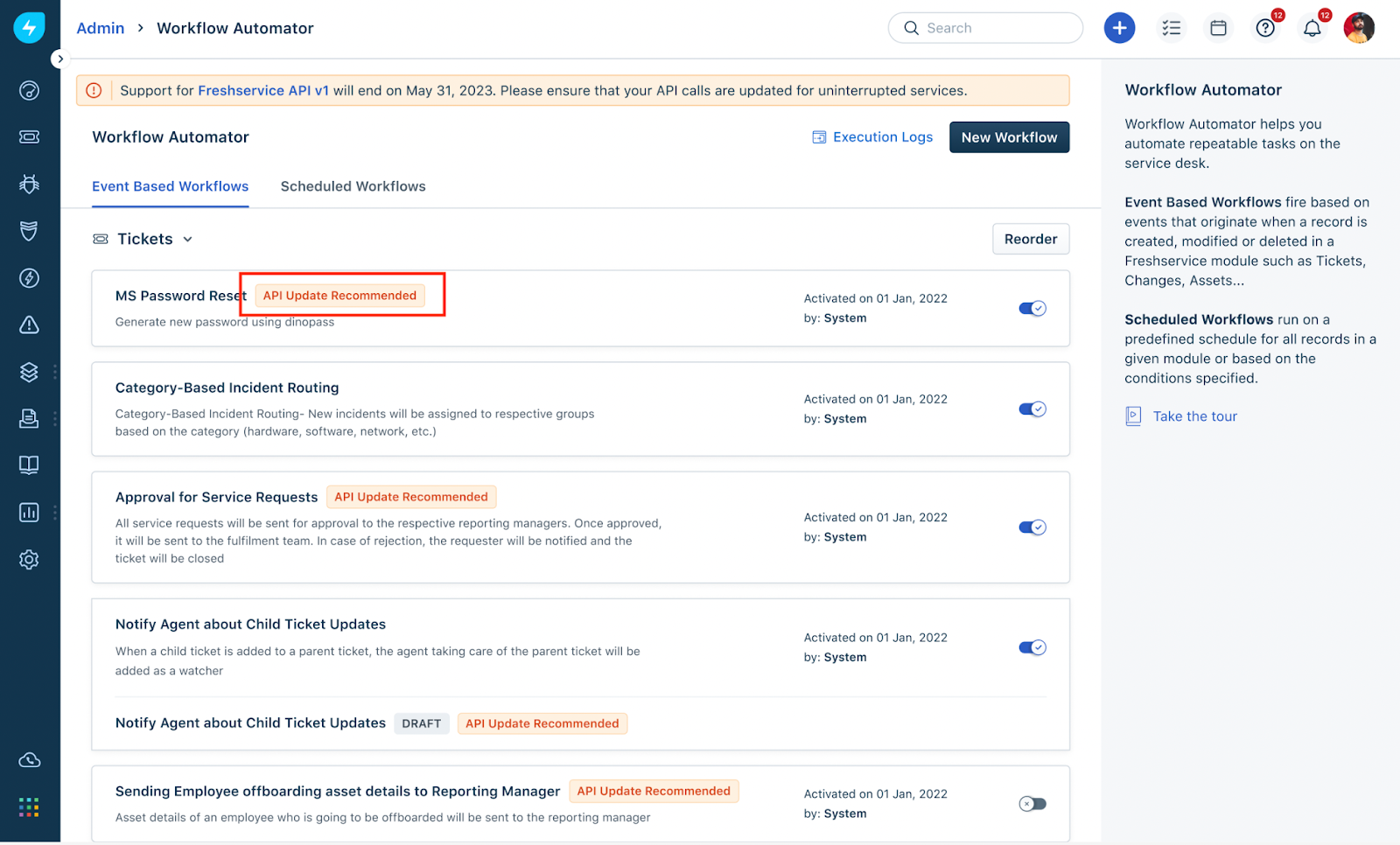Open the notifications bell icon
The width and height of the screenshot is (1400, 845).
pos(1312,28)
